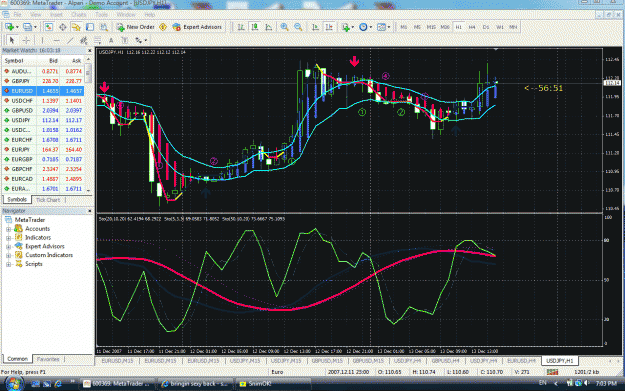Select the Fibonacci retracement tool
Image resolution: width=625 pixels, height=391 pixels.
[x=98, y=40]
